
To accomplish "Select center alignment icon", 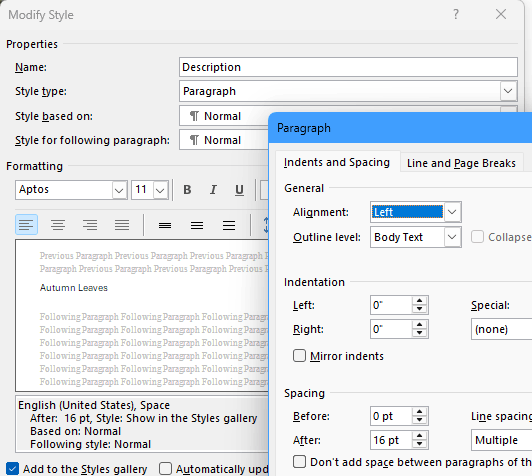I will point(58,225).
